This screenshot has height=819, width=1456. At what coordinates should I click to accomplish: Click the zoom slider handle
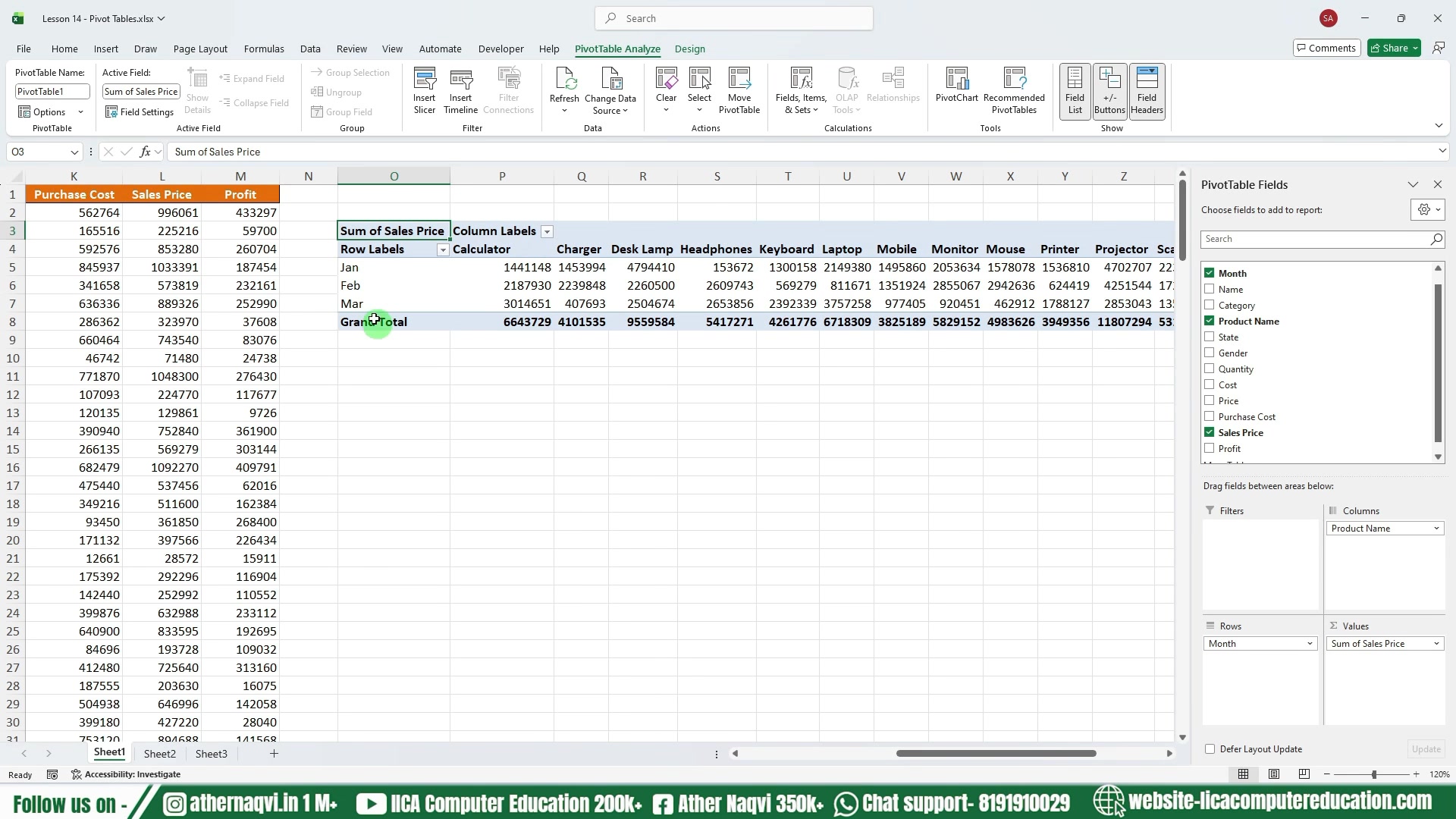(1373, 774)
